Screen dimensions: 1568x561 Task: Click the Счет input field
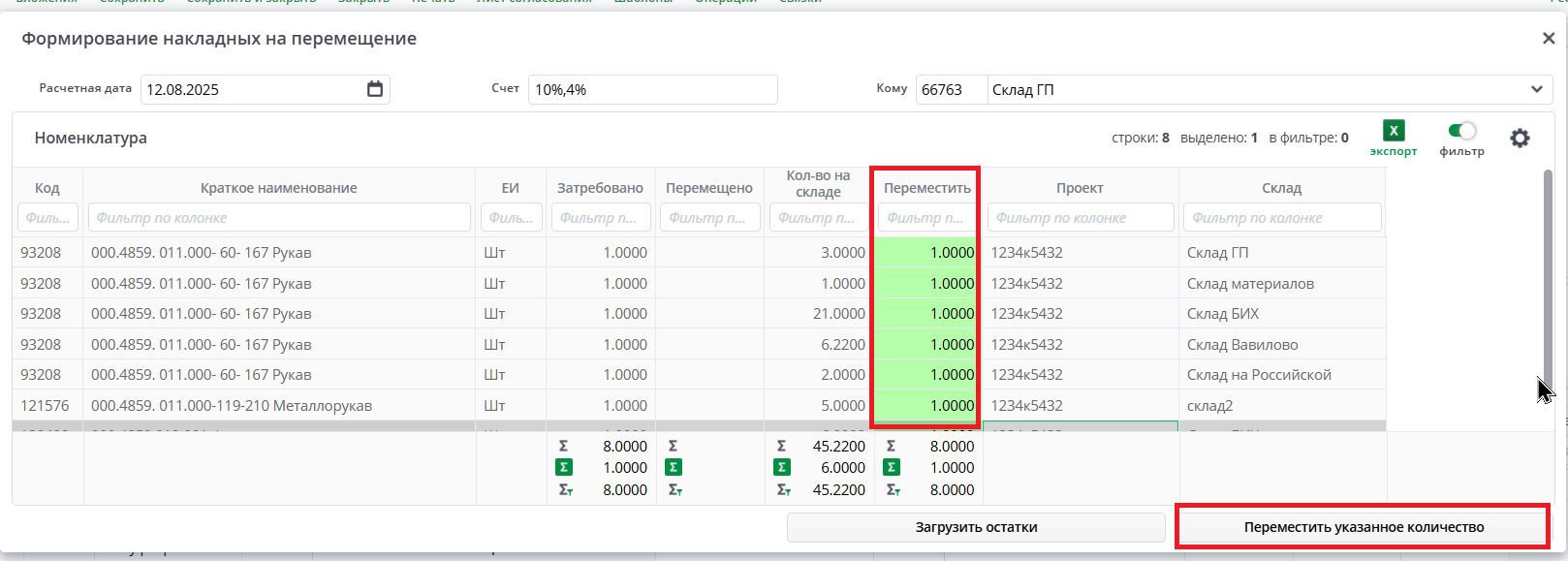652,89
